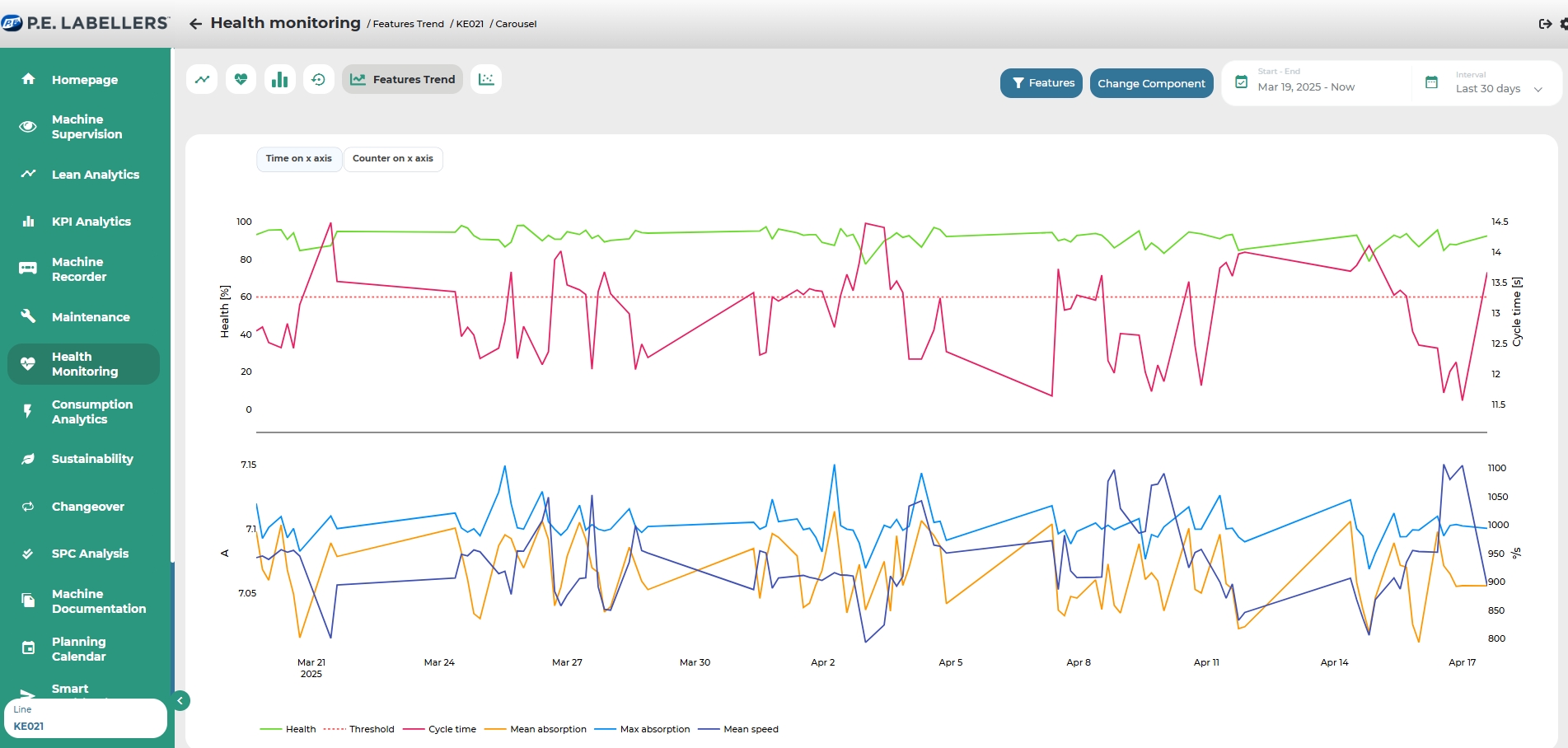Open SPC Analysis from sidebar
Image resolution: width=1568 pixels, height=748 pixels.
tap(90, 554)
